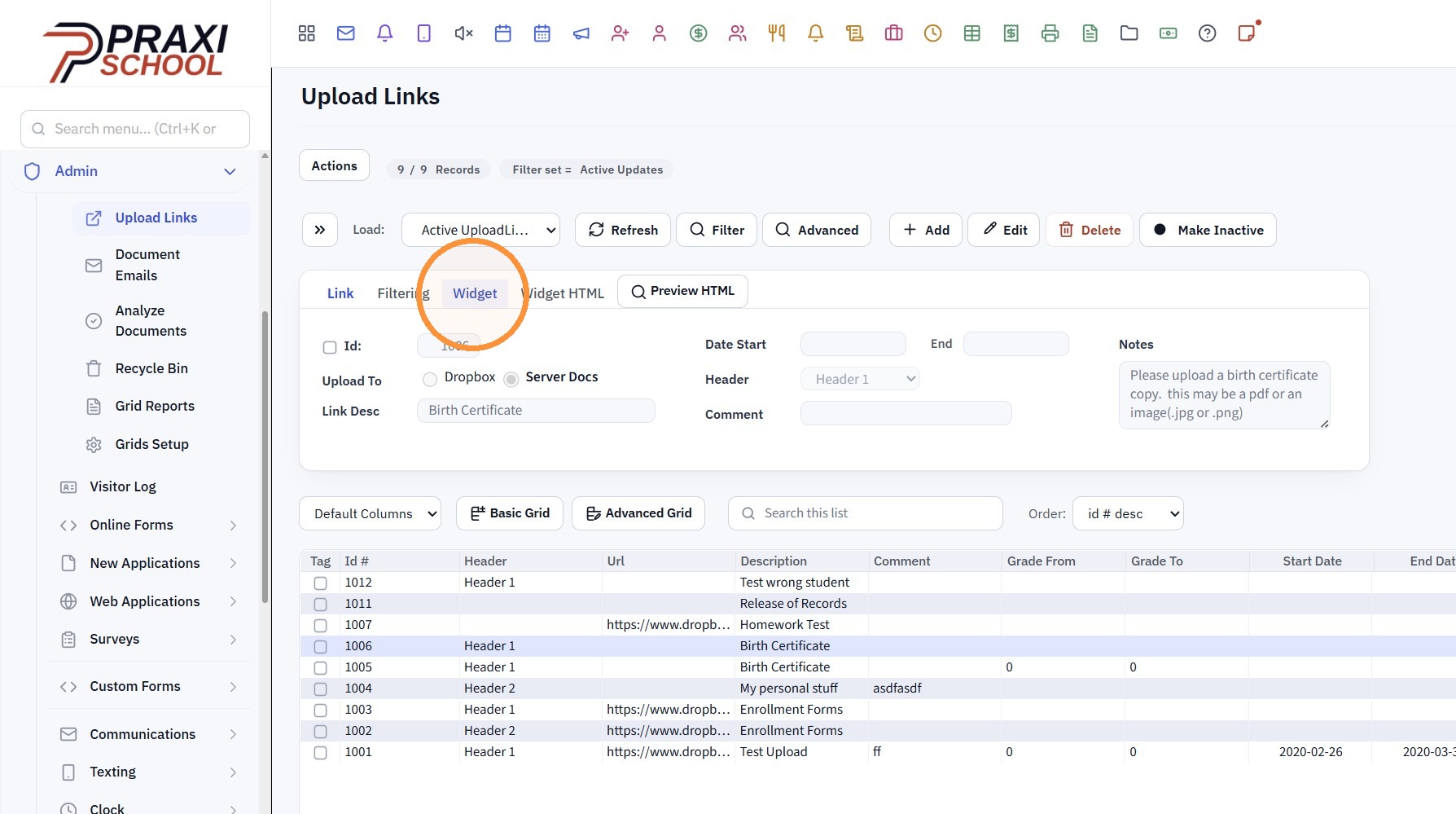Click the printer icon in toolbar
Image resolution: width=1456 pixels, height=814 pixels.
1050,33
